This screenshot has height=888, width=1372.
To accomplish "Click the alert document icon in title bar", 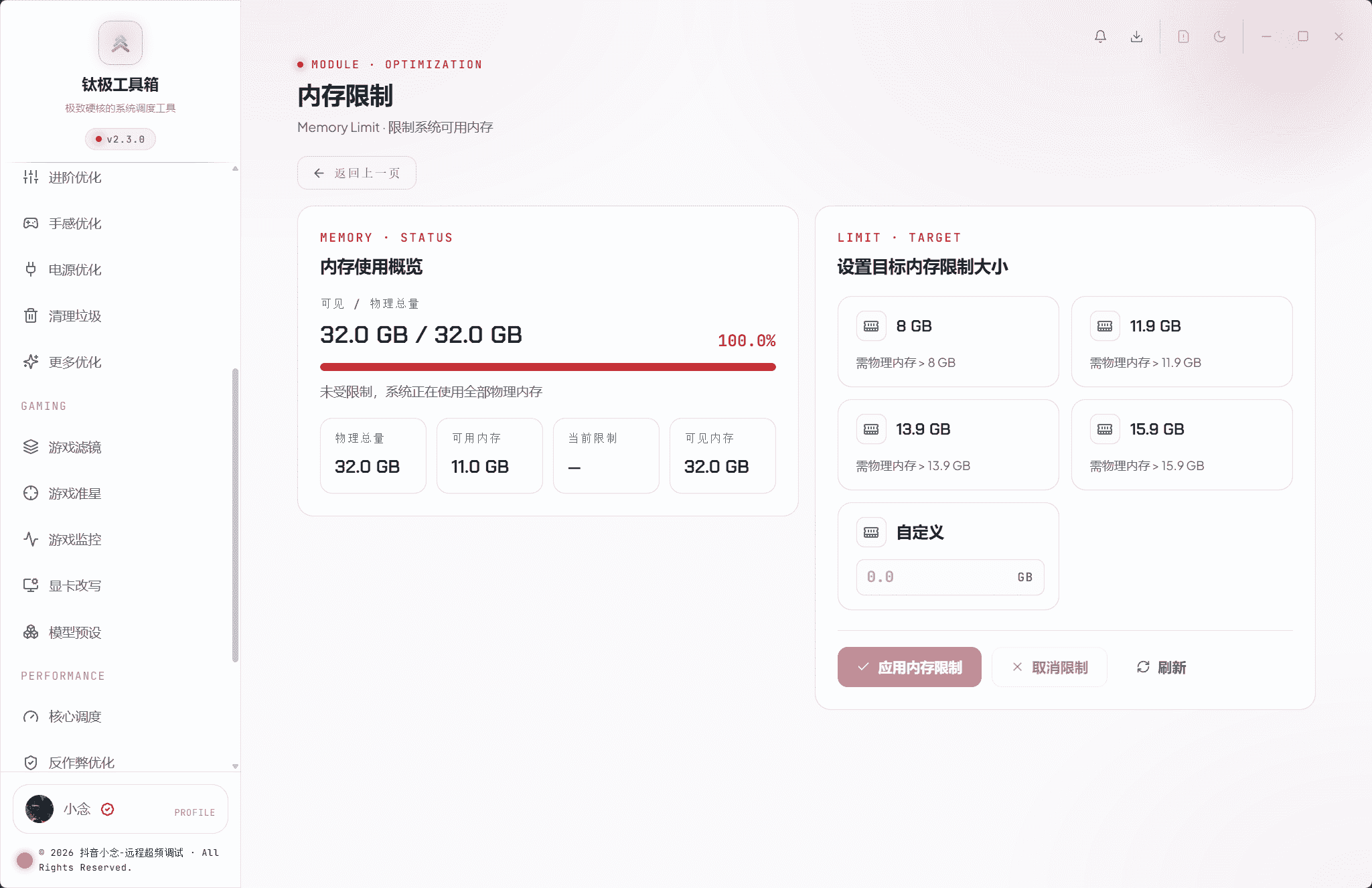I will [1183, 36].
